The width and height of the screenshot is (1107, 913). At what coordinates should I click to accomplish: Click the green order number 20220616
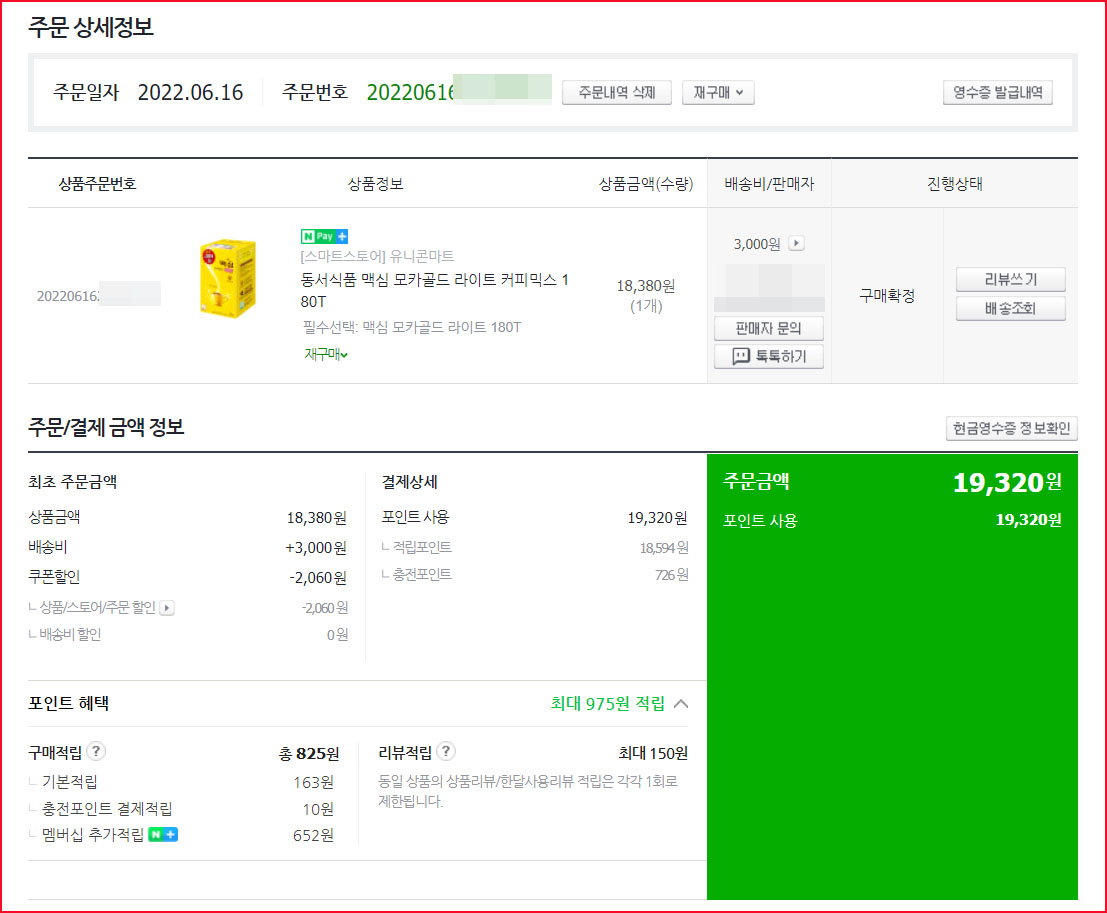(411, 93)
